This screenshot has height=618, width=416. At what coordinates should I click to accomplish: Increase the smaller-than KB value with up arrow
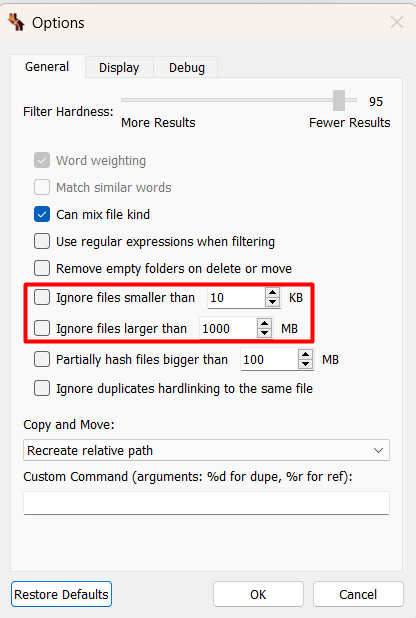click(x=272, y=292)
